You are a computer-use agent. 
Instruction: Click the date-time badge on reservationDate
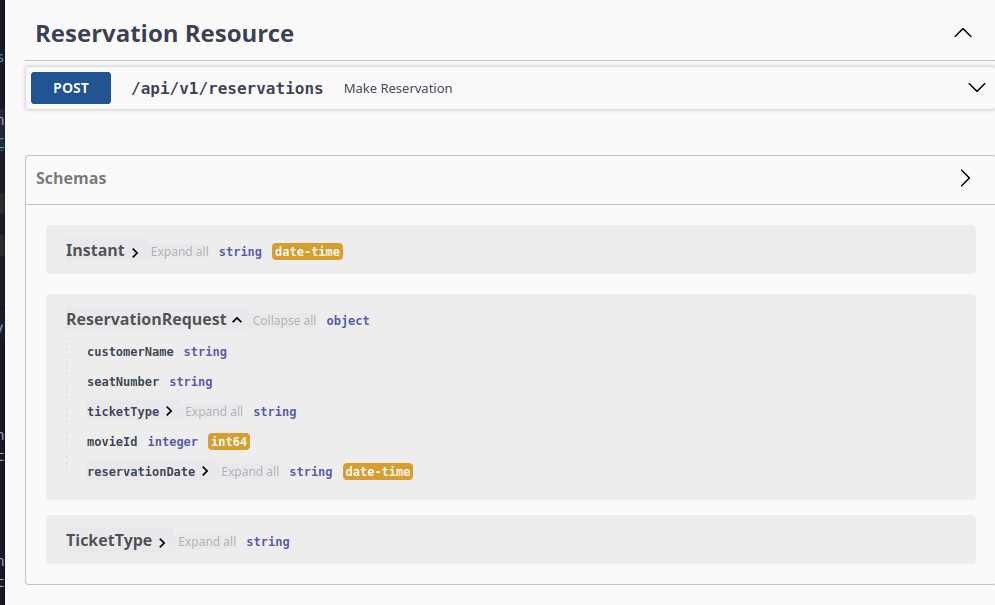377,471
